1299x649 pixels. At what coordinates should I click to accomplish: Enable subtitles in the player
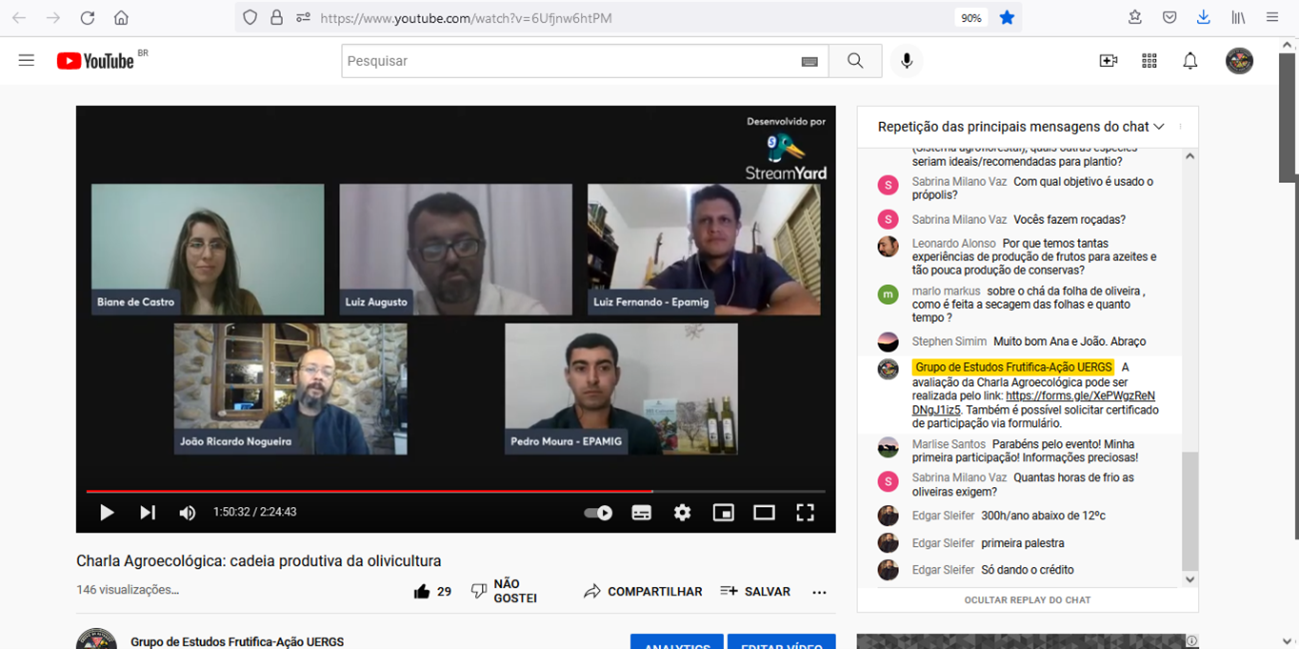640,512
